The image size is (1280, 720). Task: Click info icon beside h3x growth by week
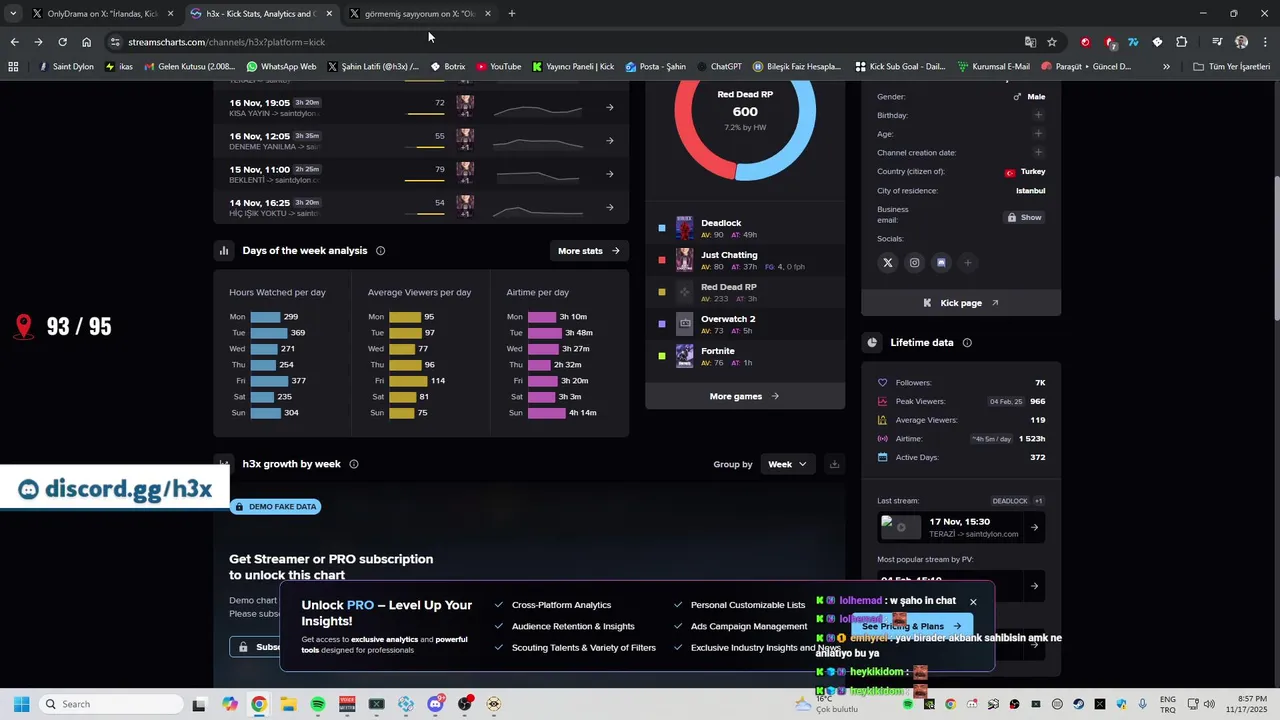point(353,464)
